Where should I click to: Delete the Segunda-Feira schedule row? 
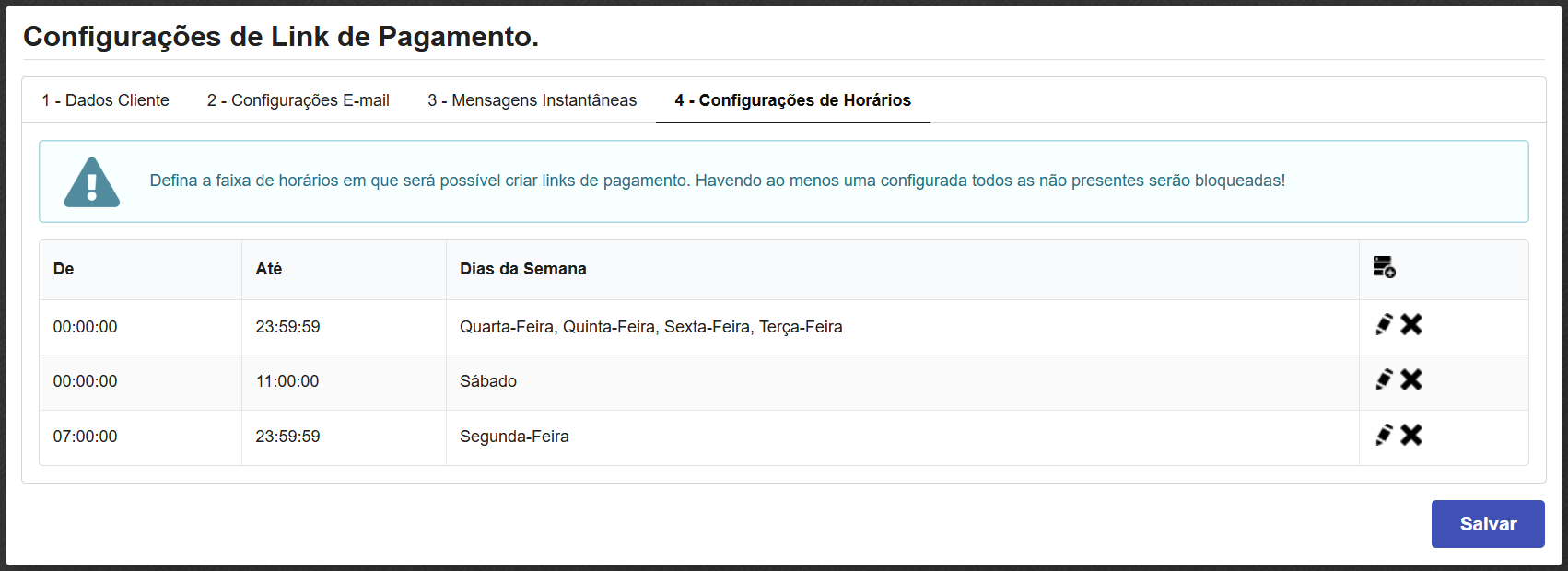tap(1411, 435)
